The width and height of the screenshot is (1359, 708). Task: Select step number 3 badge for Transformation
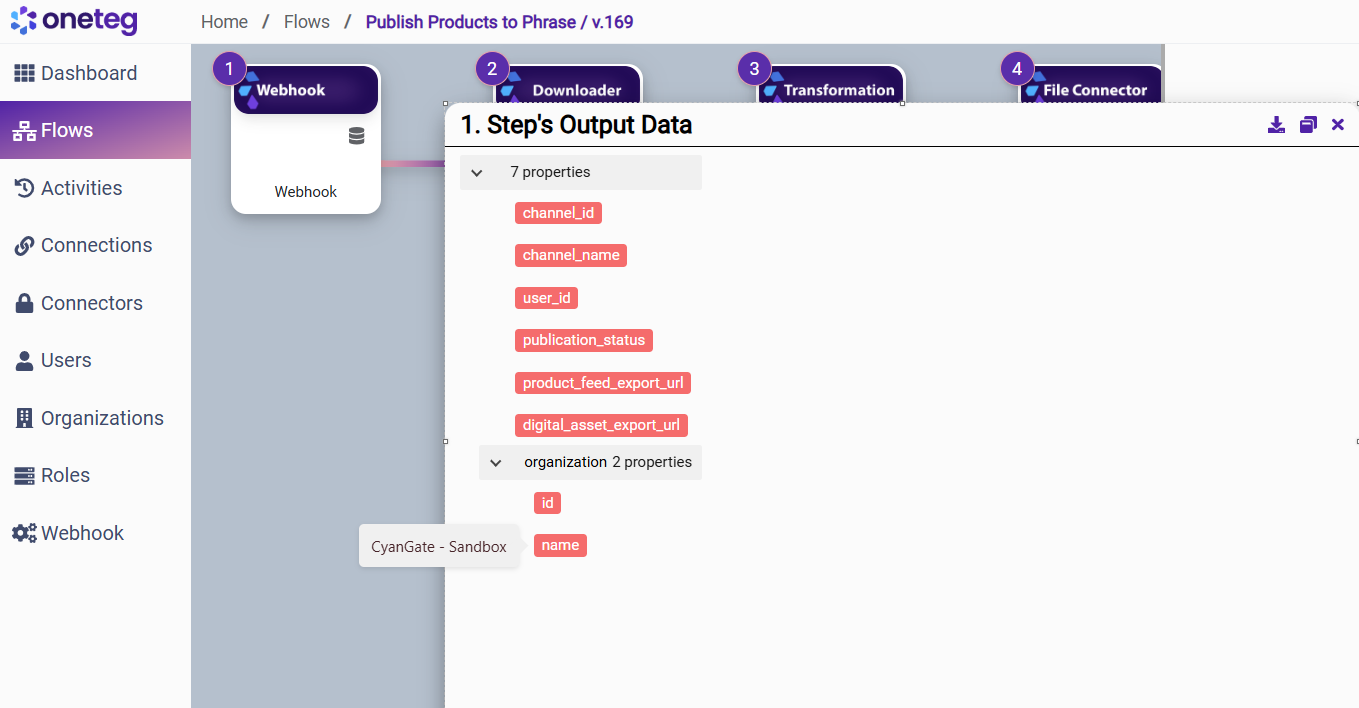[754, 69]
